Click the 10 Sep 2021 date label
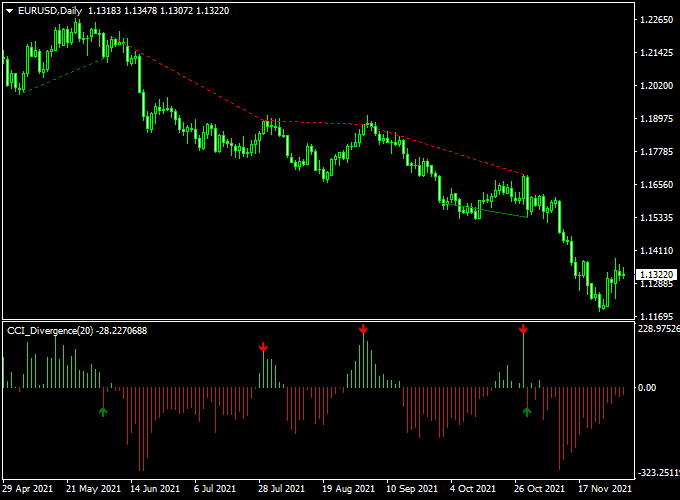680x500 pixels. pos(412,489)
